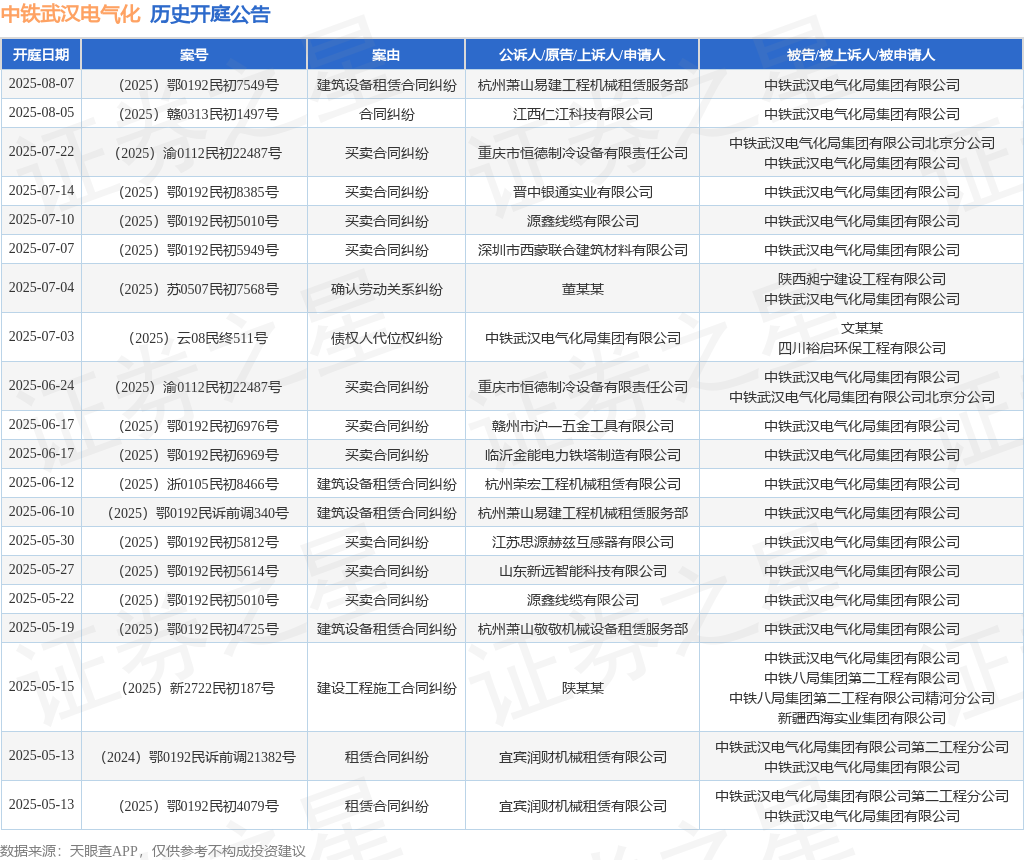This screenshot has width=1024, height=860.
Task: Click plaintiff 赣州市沪一五金工具有限公司
Action: click(x=583, y=426)
